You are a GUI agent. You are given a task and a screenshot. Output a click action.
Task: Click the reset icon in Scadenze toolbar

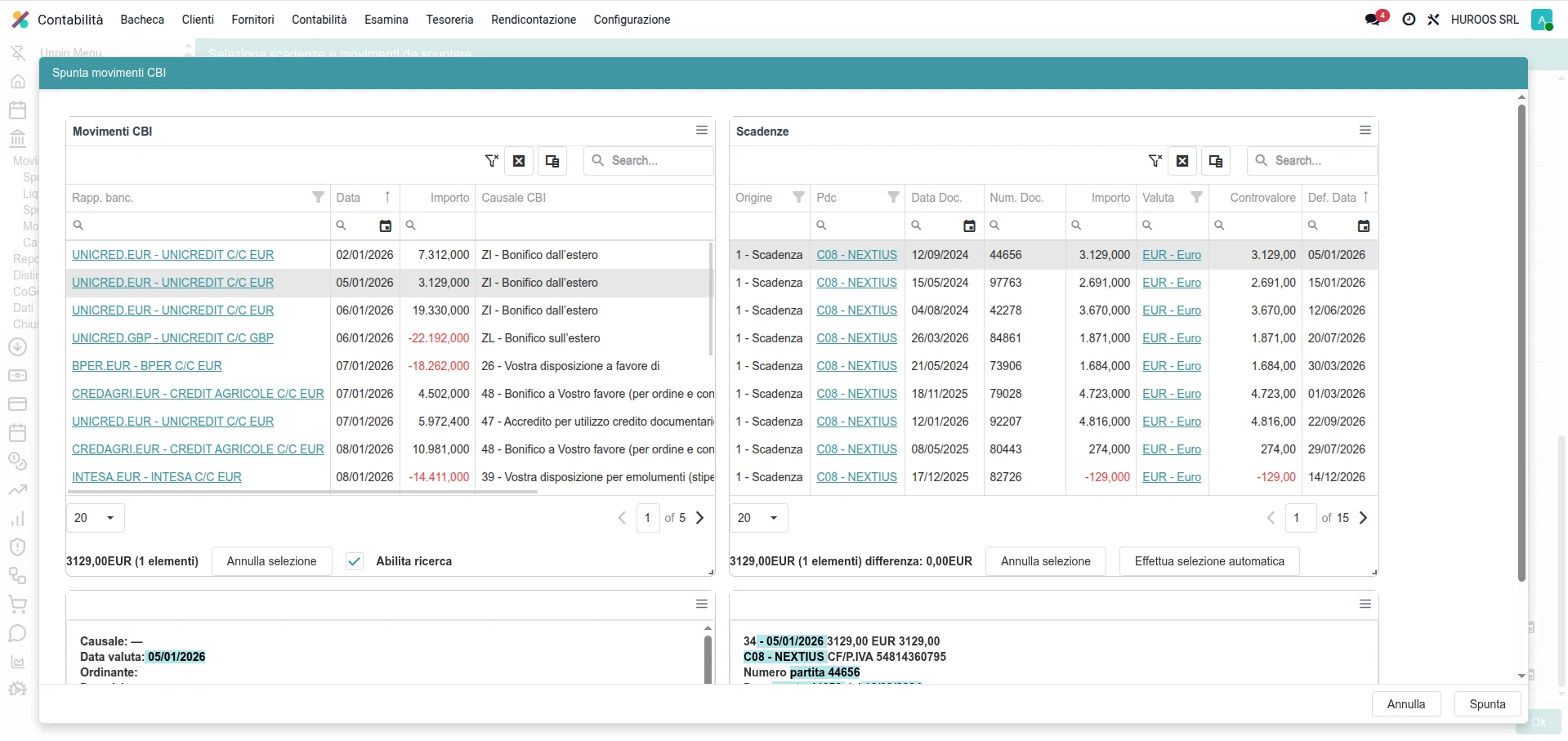point(1182,161)
